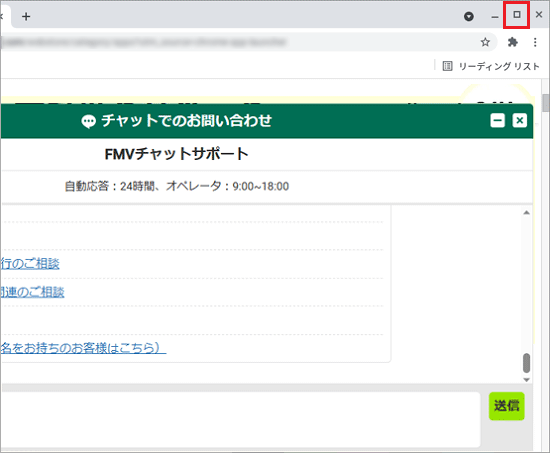
Task: Maximize the Chrome browser window
Action: 516,15
